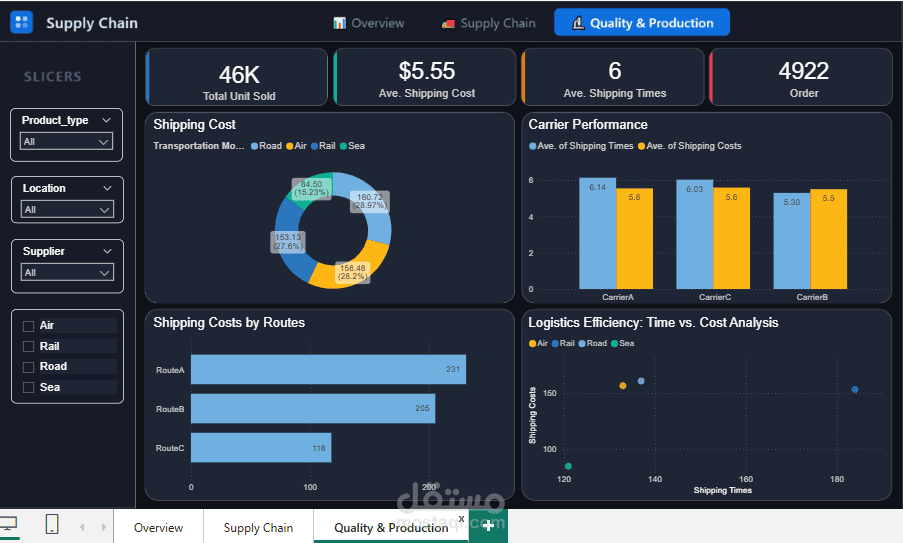The height and width of the screenshot is (543, 903).
Task: Click the 4922 Order card
Action: 801,77
